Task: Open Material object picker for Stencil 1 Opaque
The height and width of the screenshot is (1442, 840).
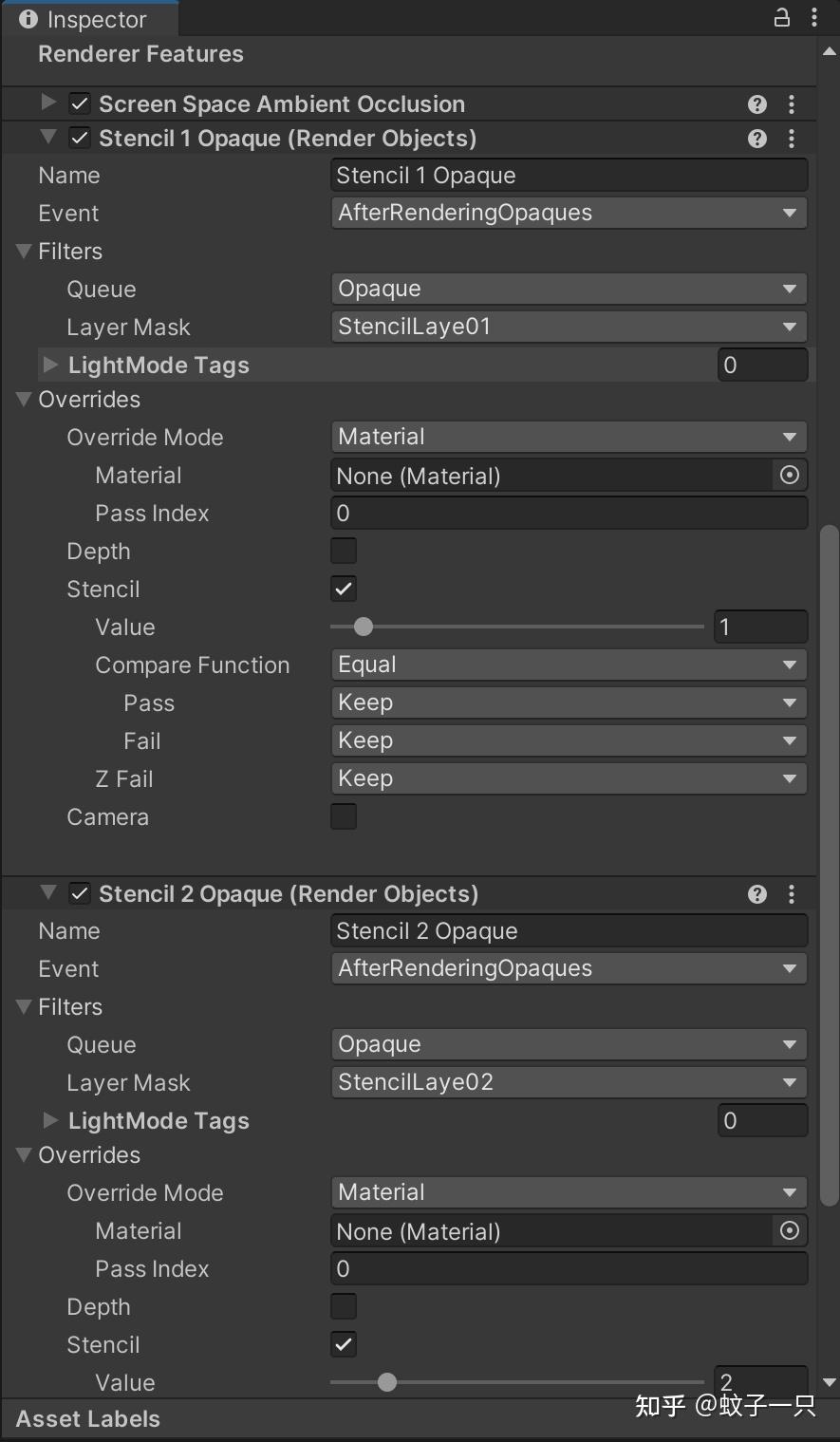Action: tap(790, 476)
